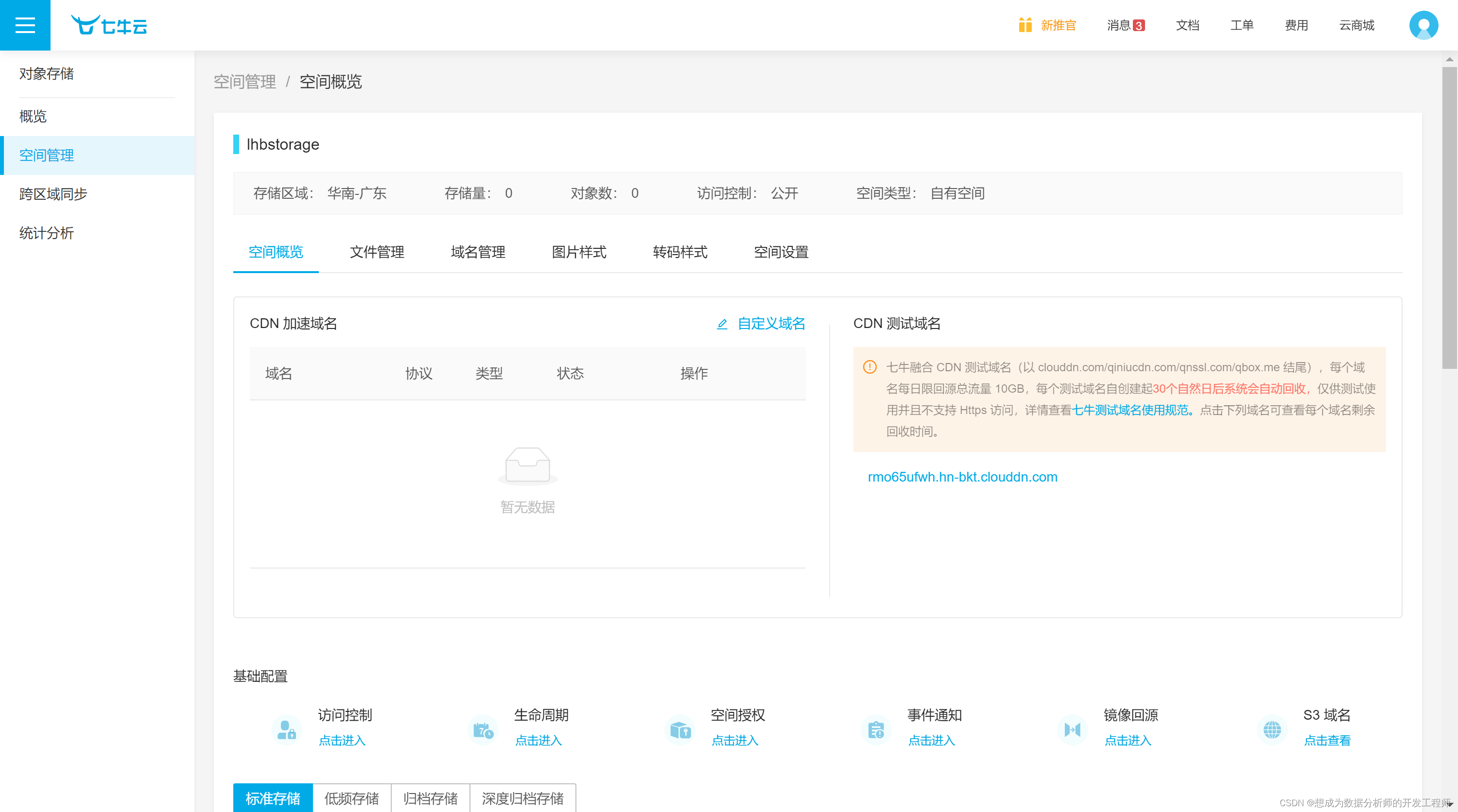The height and width of the screenshot is (812, 1458).
Task: Open 概览 in the sidebar
Action: (97, 117)
